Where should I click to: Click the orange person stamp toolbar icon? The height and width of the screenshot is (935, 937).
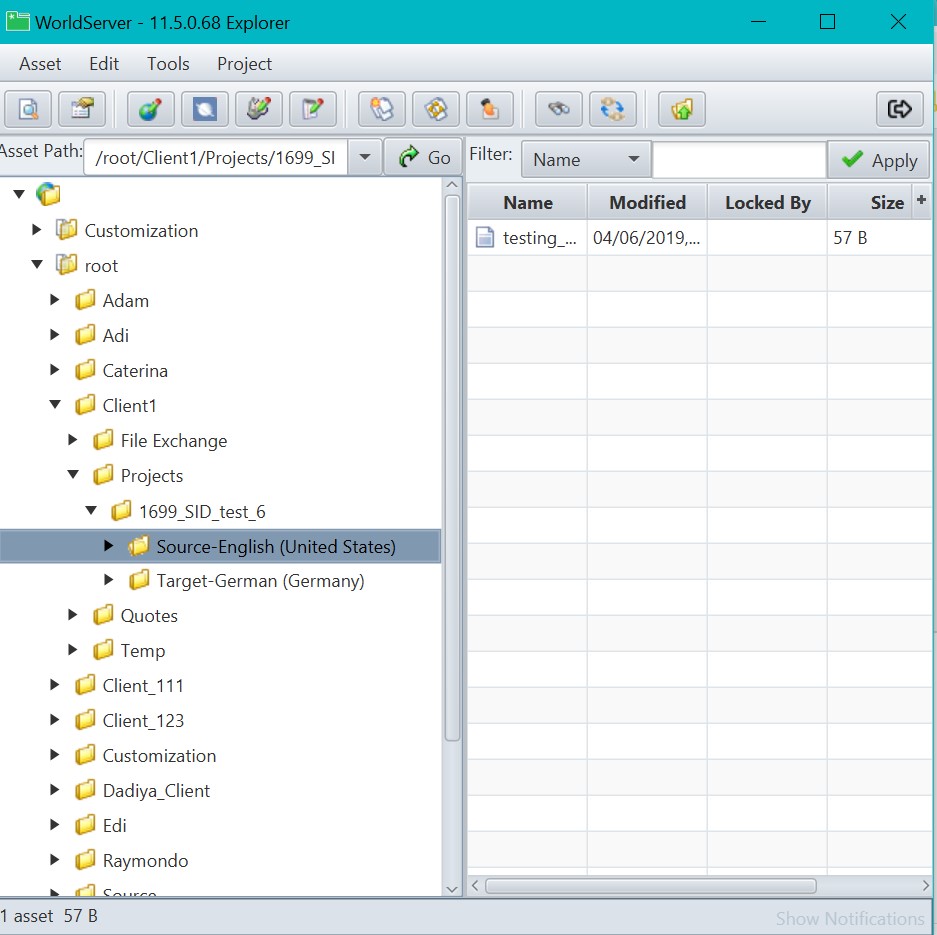490,109
